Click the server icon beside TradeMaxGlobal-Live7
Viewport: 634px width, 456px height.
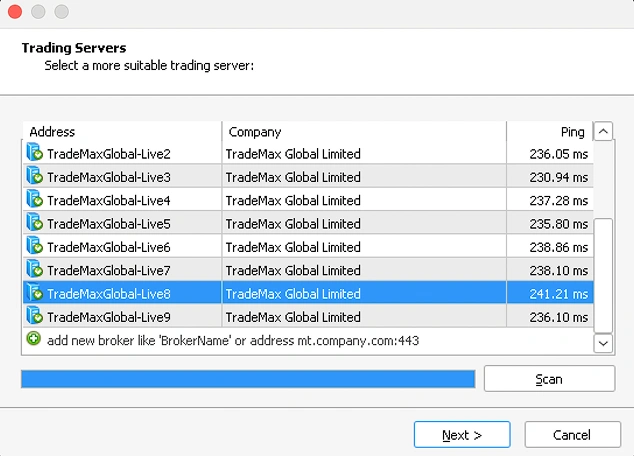click(x=34, y=269)
